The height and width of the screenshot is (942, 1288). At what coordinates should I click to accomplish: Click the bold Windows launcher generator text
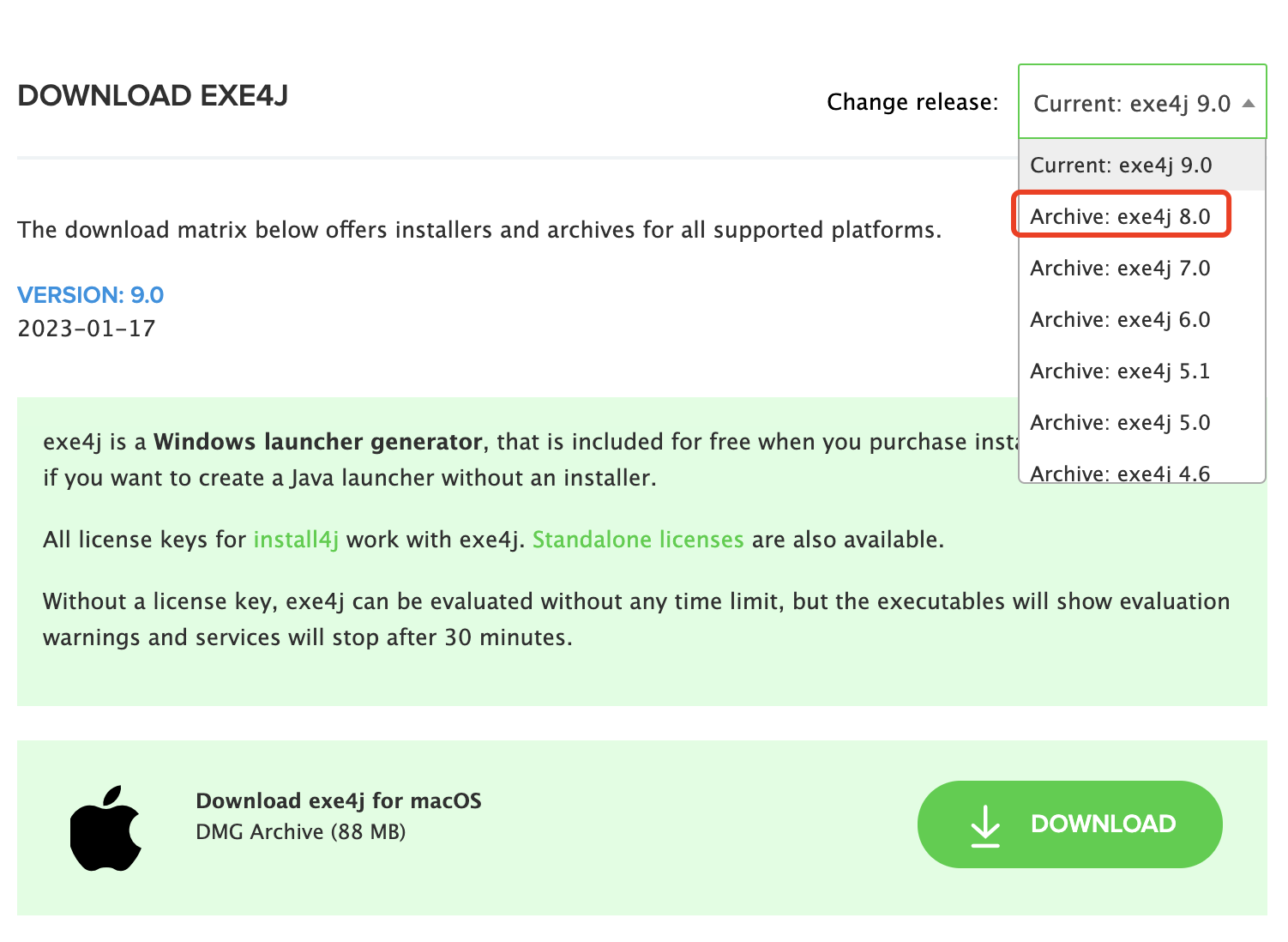tap(318, 442)
